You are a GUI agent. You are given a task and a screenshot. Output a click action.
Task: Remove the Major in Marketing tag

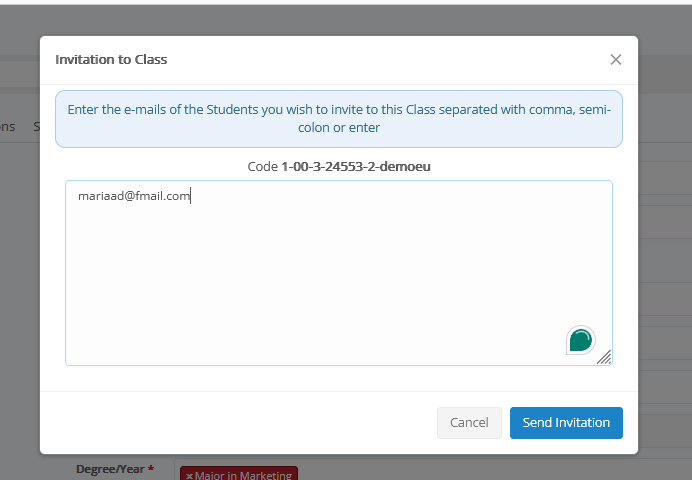click(189, 476)
